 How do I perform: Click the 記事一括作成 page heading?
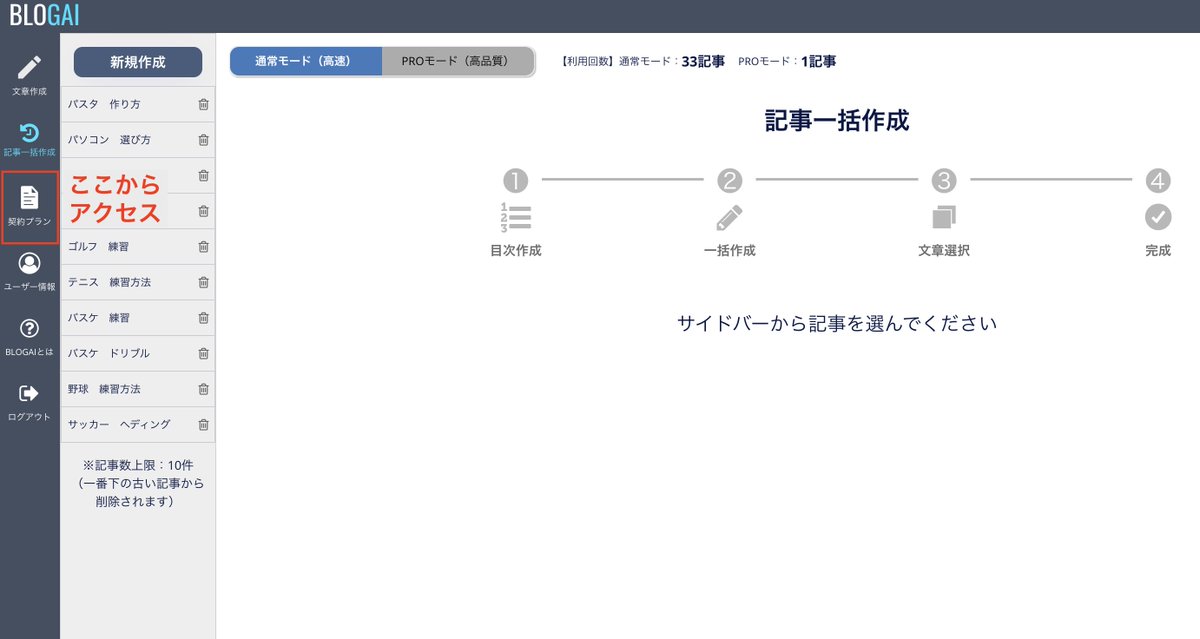(837, 121)
